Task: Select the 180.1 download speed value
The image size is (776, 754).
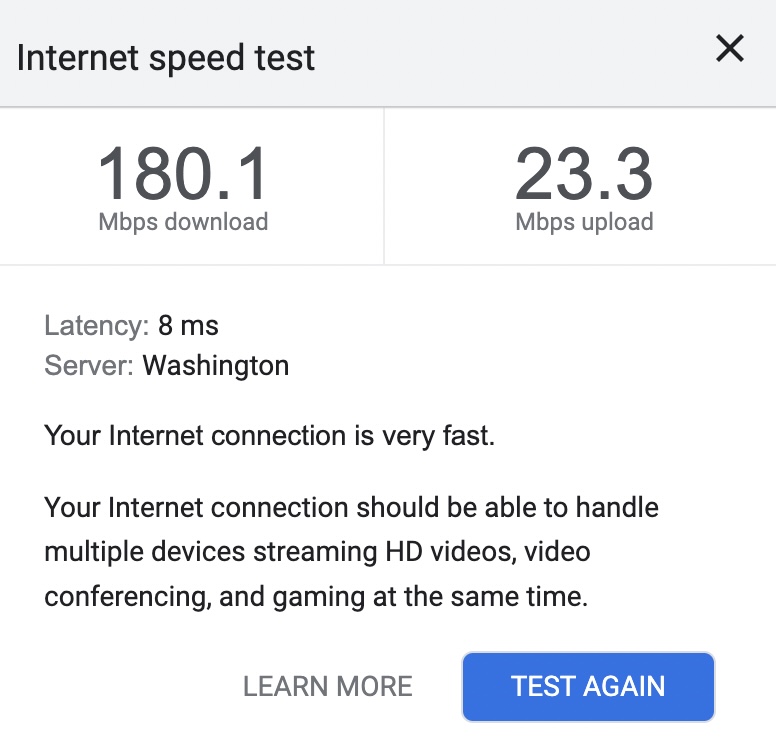Action: coord(183,174)
